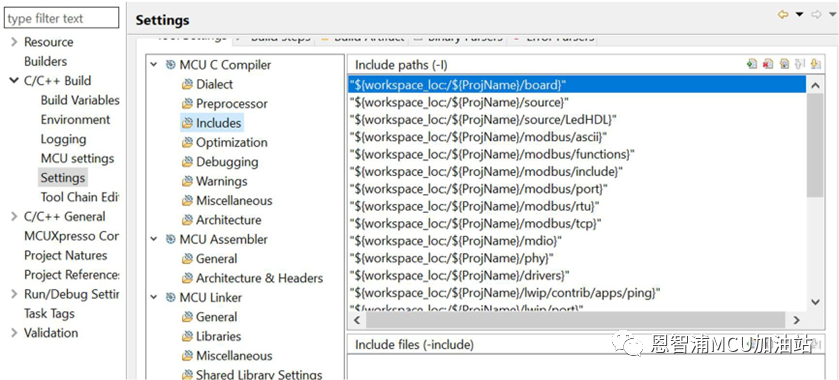839x380 pixels.
Task: Click the Move Up include path icon
Action: click(800, 64)
